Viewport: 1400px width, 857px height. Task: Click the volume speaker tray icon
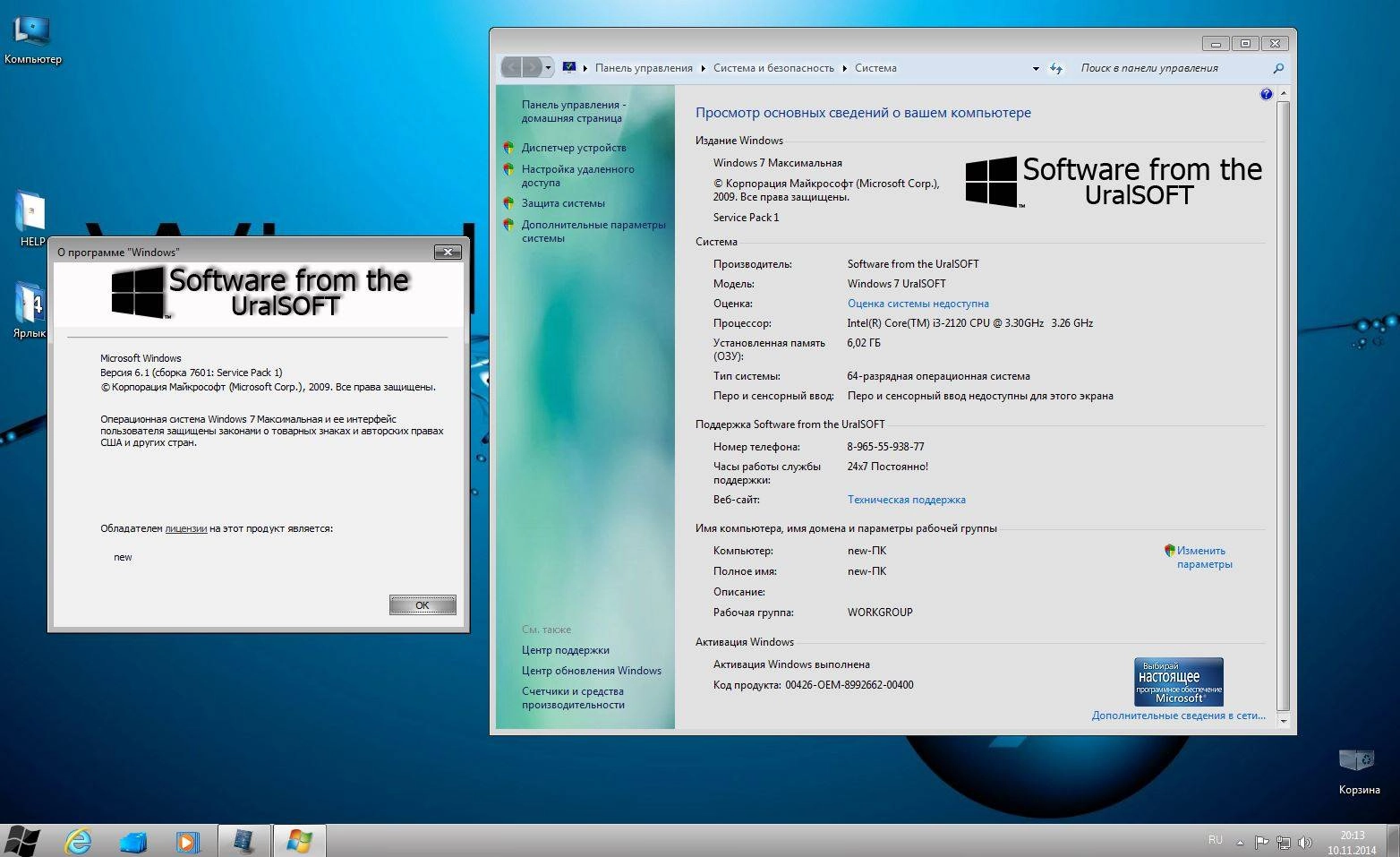(1305, 842)
